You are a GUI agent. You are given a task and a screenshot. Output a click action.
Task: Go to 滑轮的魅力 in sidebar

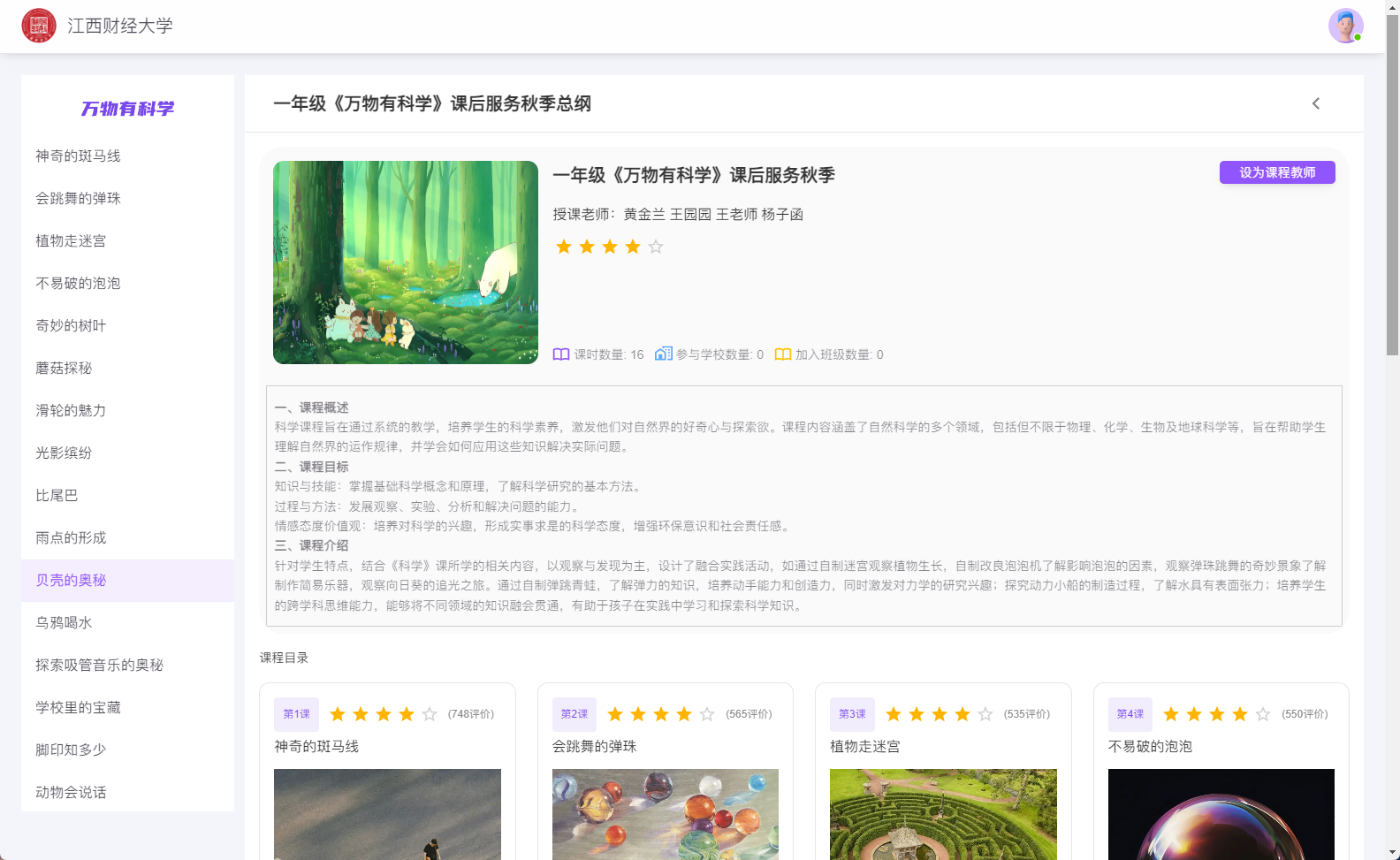pos(127,411)
